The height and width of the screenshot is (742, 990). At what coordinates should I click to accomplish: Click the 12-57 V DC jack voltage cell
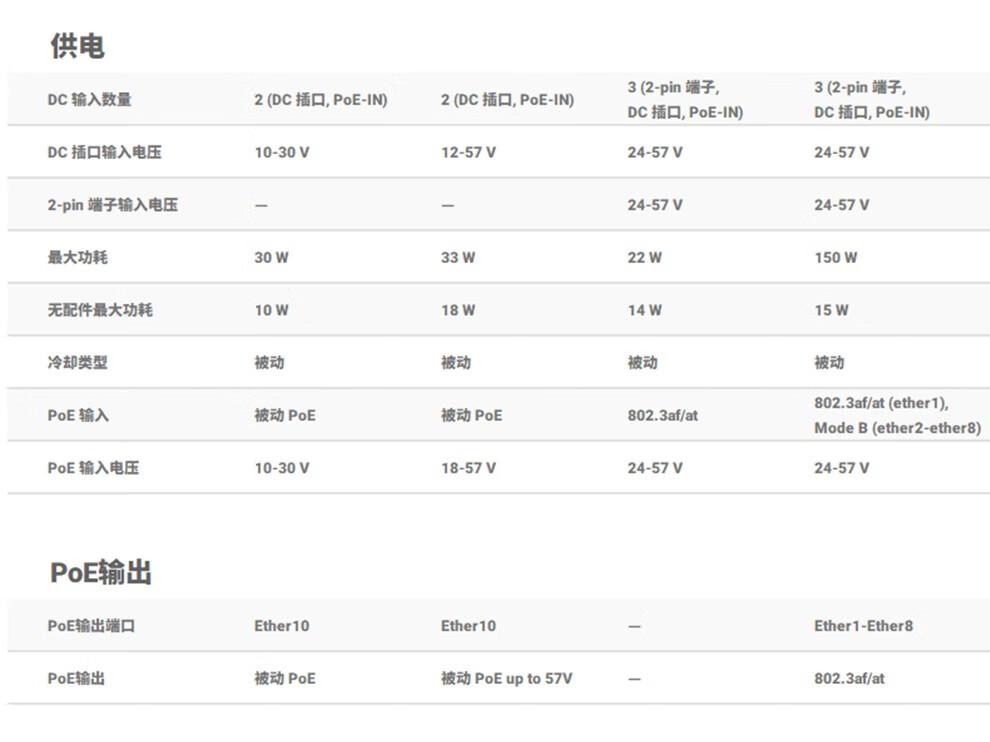pos(468,152)
